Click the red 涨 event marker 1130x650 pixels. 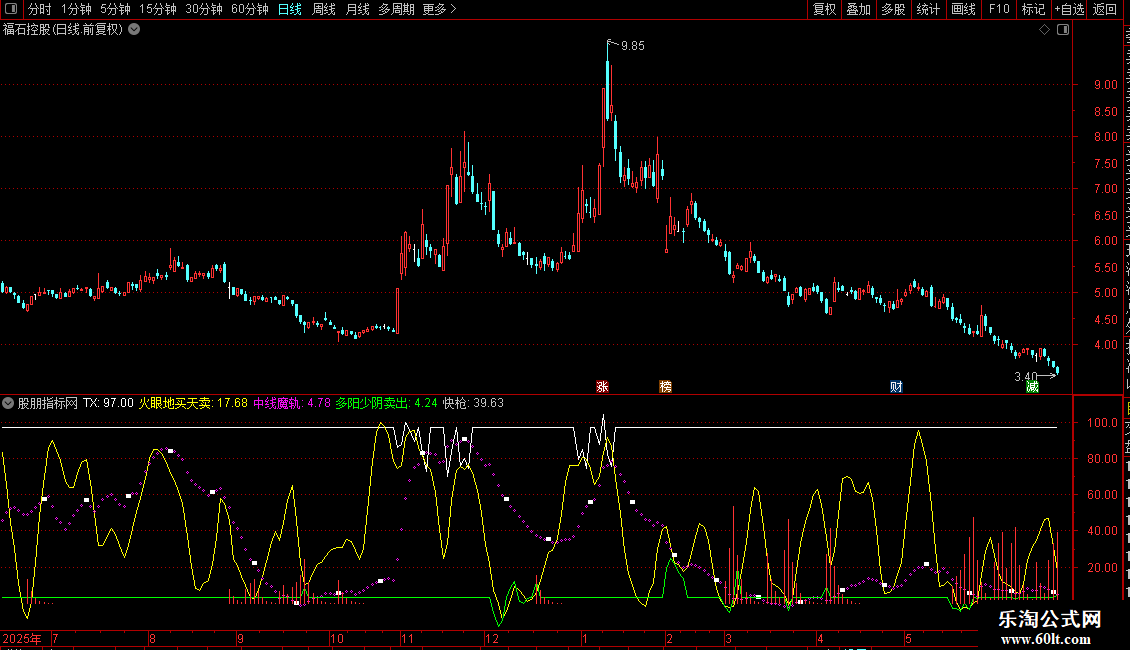point(602,387)
